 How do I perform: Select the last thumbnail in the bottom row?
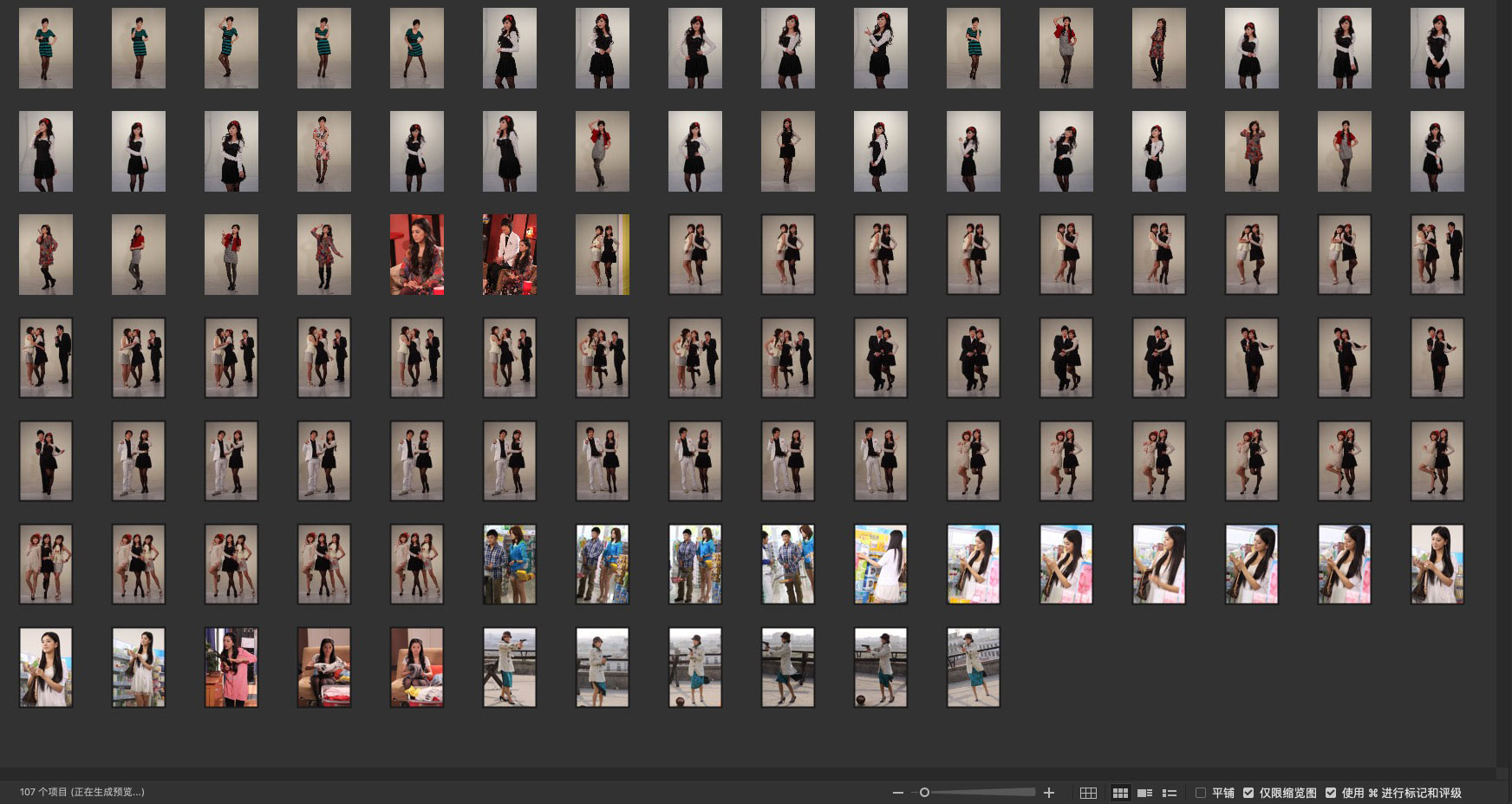click(x=974, y=667)
